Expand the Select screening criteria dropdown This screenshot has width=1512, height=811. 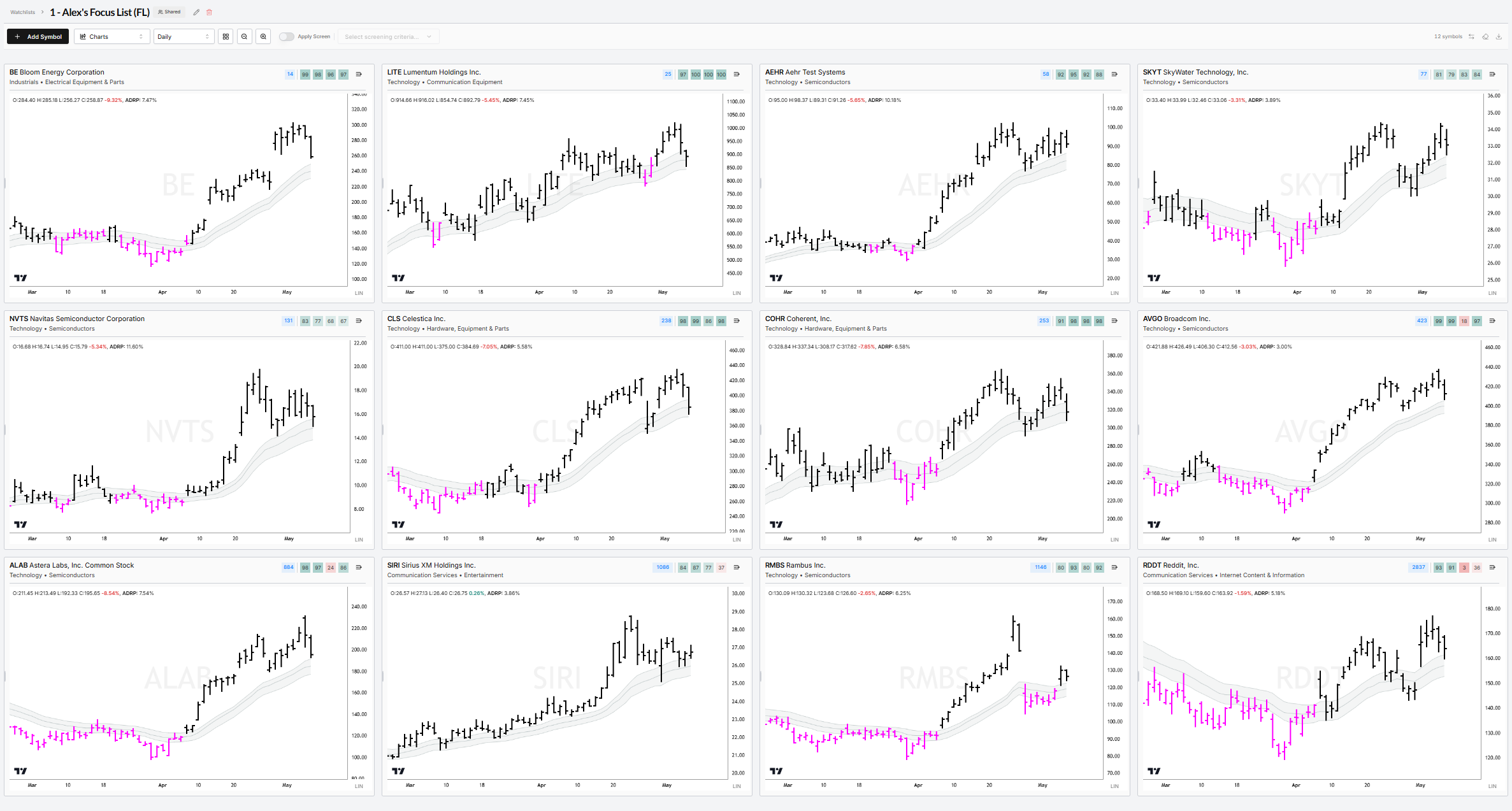coord(388,36)
